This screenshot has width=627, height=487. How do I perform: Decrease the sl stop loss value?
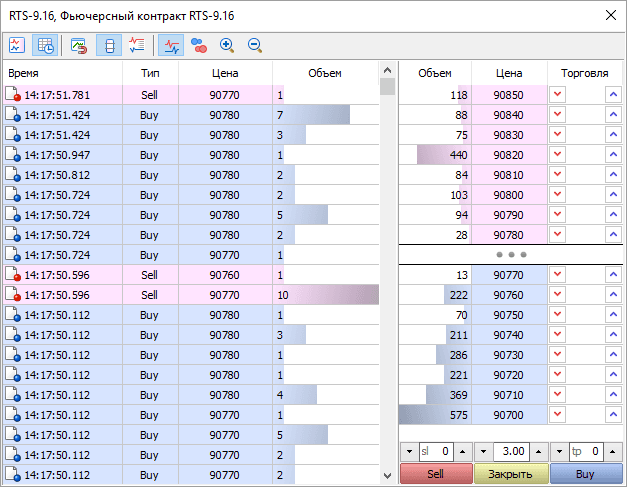click(x=409, y=452)
